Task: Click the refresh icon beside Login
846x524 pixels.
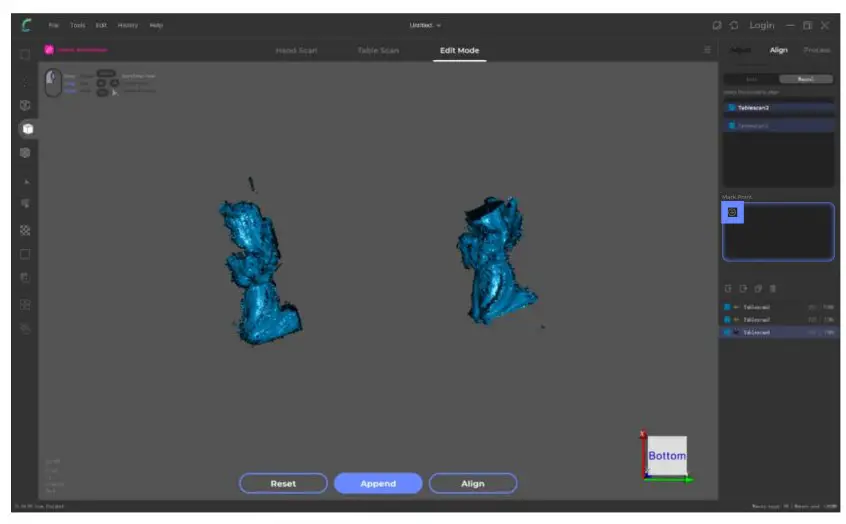Action: coord(734,25)
